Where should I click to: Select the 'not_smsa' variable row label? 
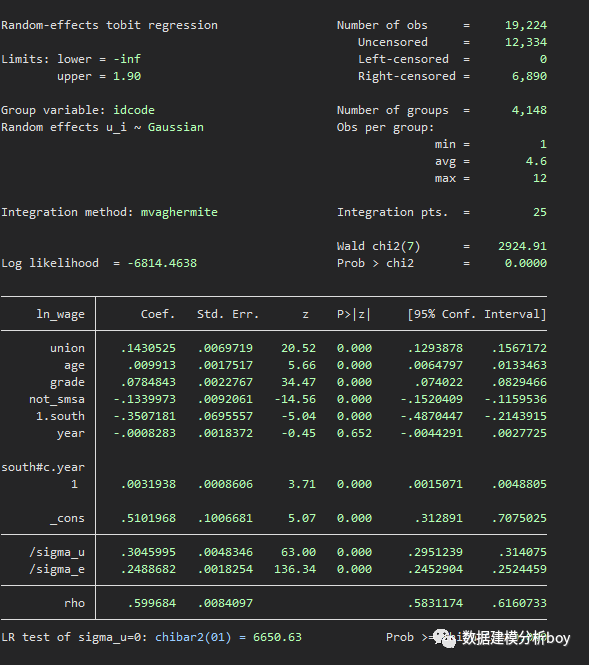pyautogui.click(x=57, y=400)
